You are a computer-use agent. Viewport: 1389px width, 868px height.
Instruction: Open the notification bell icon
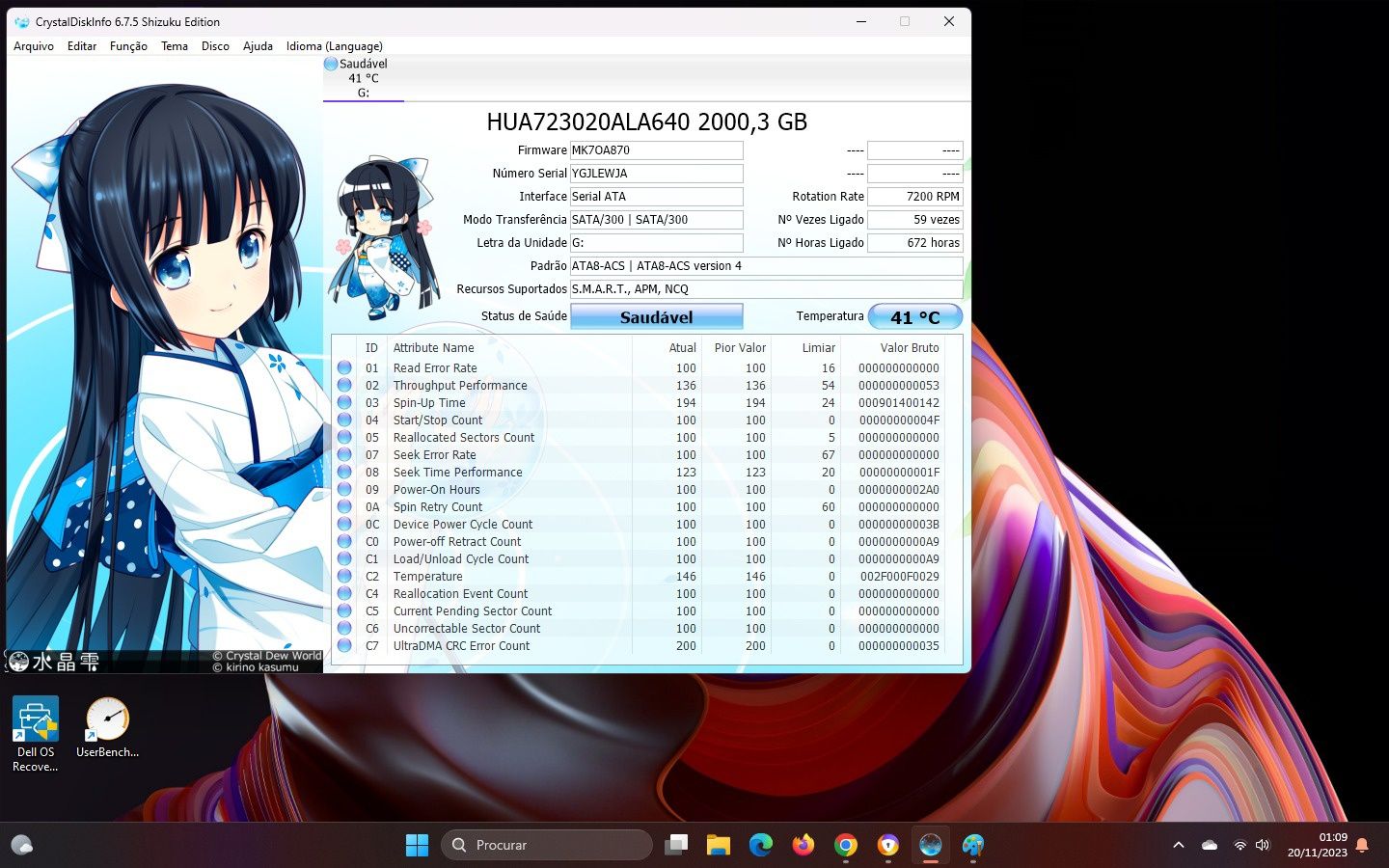pyautogui.click(x=1362, y=845)
